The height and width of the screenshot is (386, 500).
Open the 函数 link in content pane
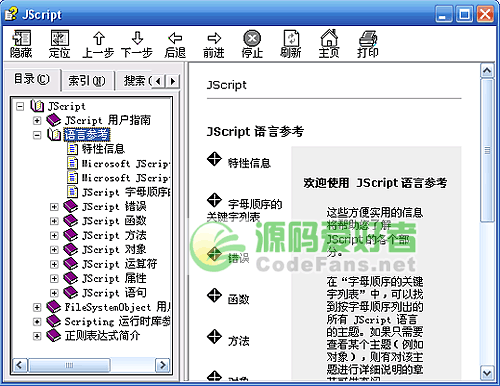239,299
